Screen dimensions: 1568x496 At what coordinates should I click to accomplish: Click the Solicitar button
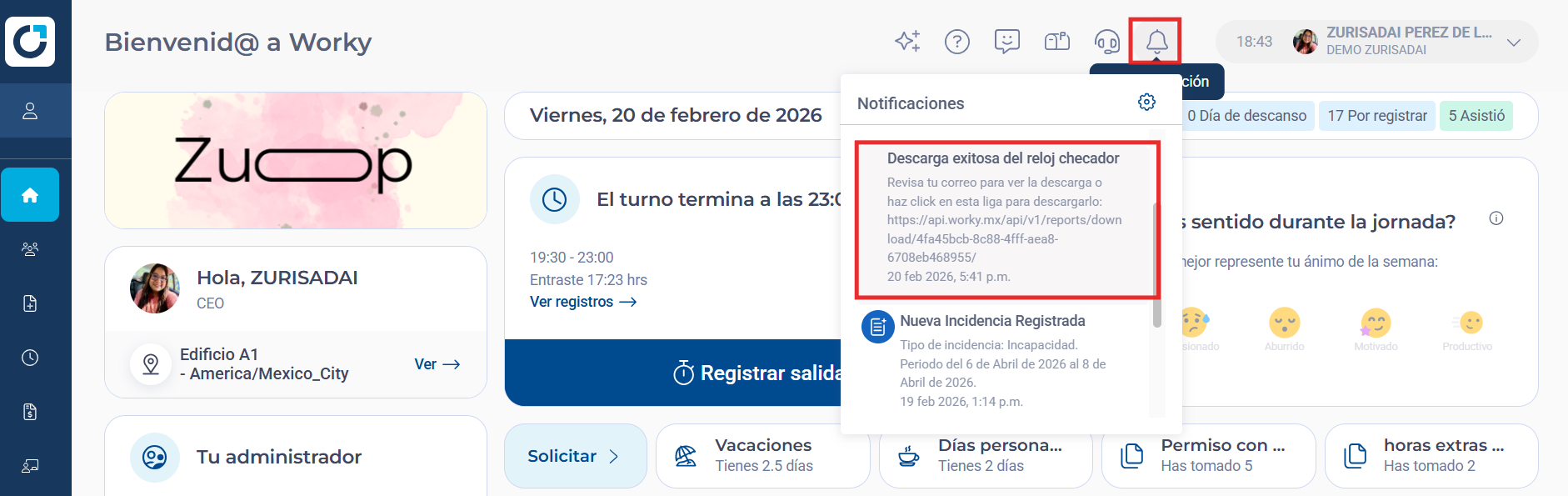pos(575,456)
